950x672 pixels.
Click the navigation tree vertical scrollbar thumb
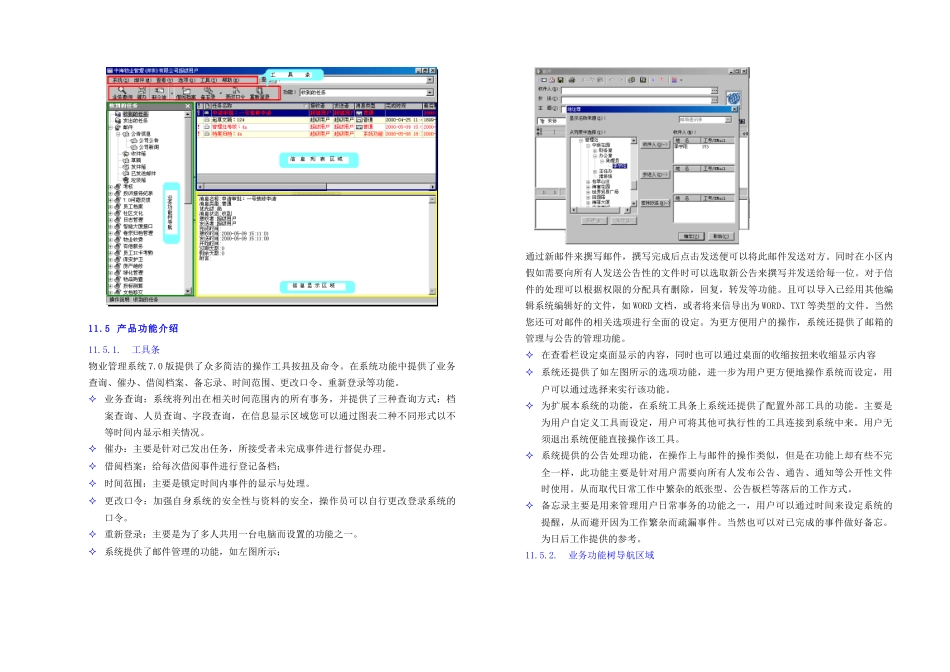point(188,160)
